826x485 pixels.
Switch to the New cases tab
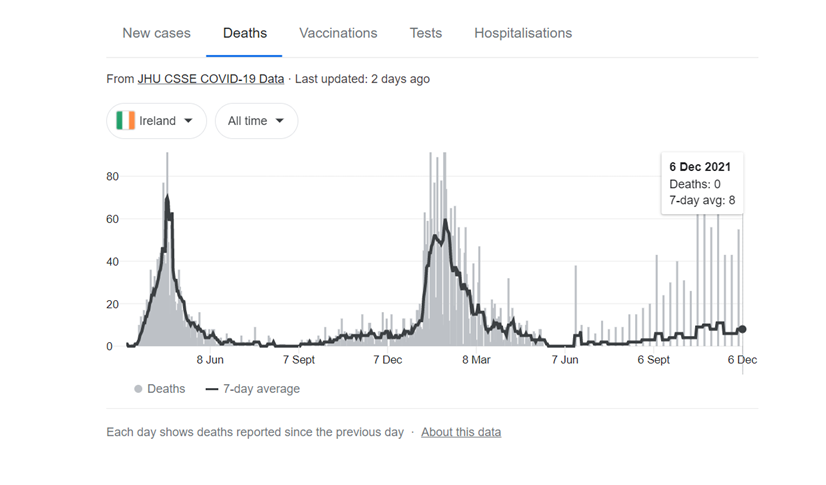(156, 33)
